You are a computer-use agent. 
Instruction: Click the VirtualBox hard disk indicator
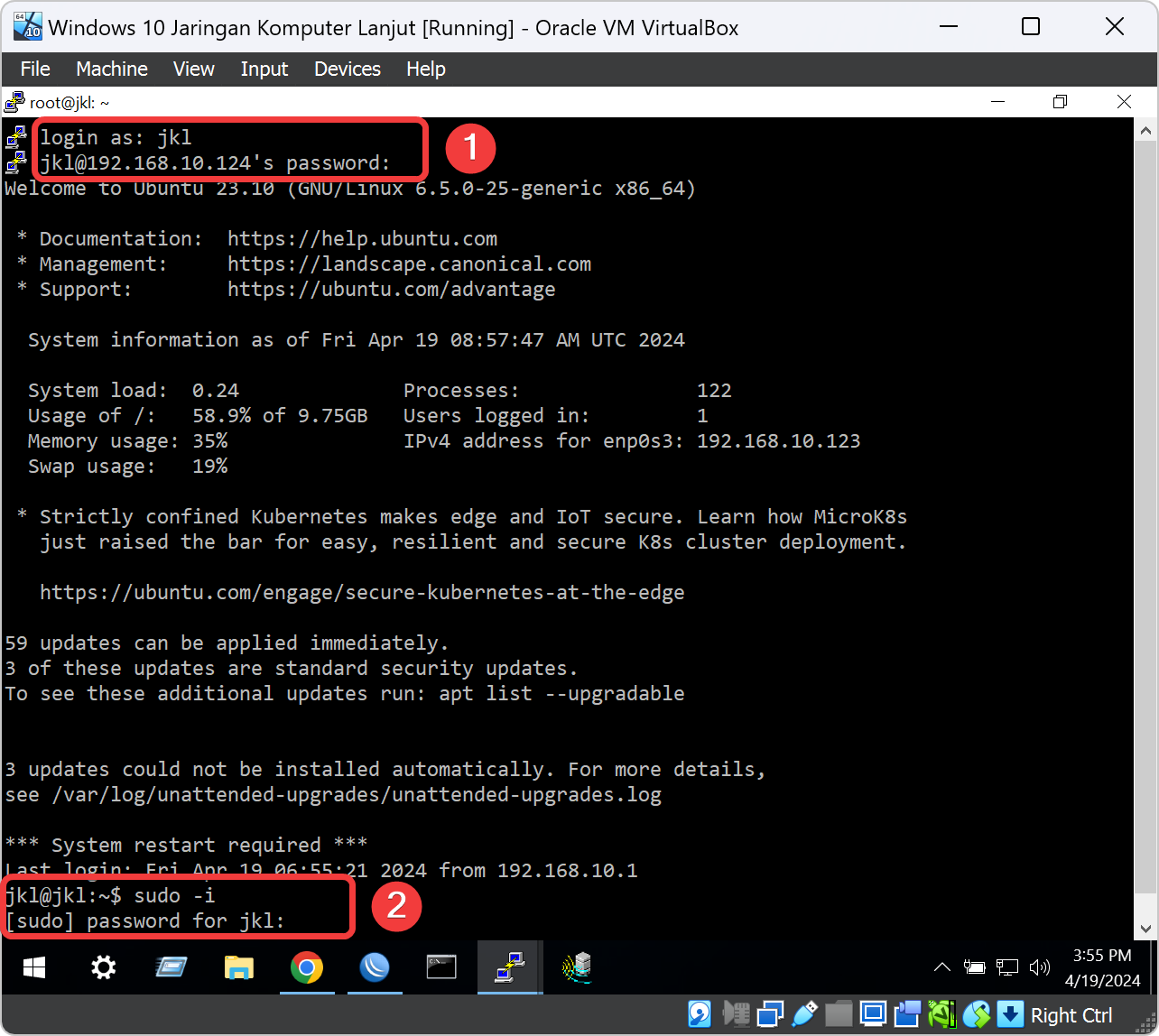pyautogui.click(x=700, y=1015)
